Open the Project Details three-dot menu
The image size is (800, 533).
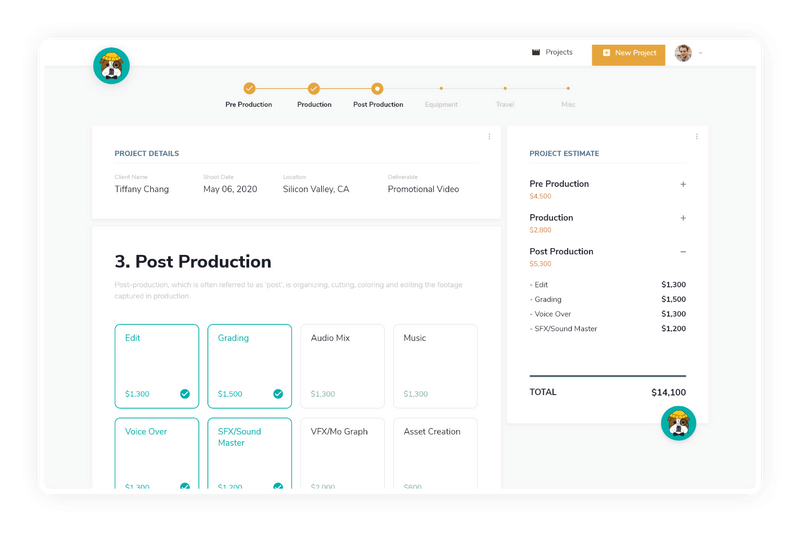[x=489, y=136]
